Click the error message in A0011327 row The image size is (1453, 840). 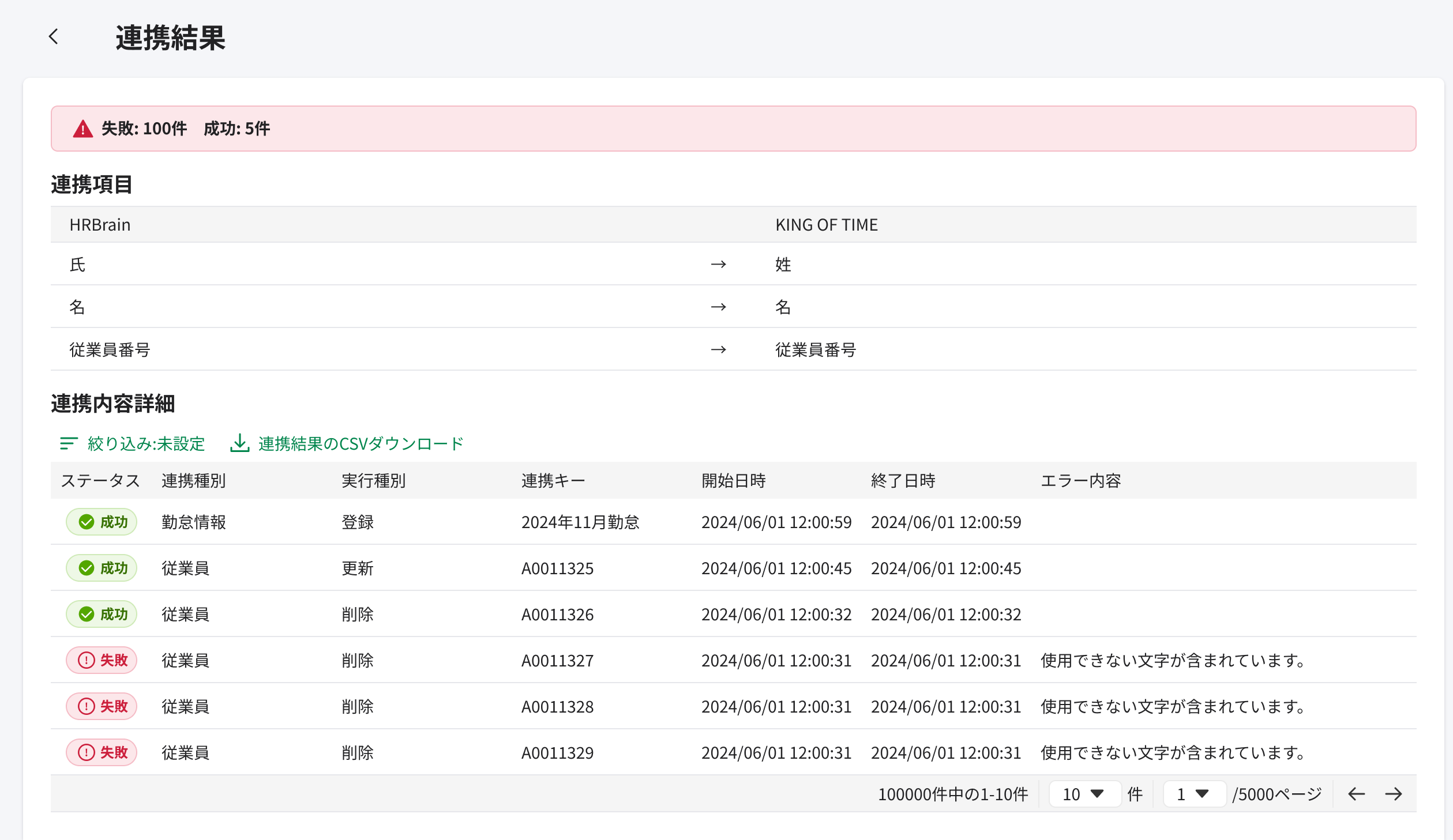point(1173,661)
